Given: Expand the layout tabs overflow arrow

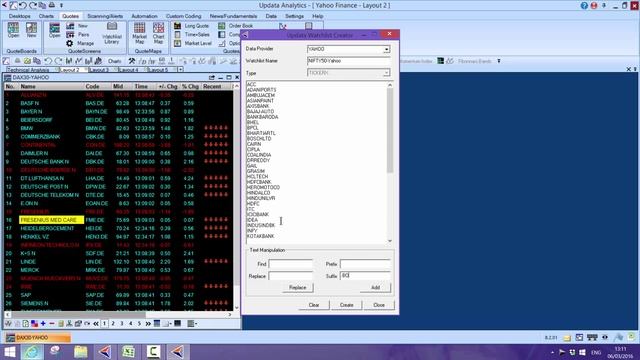Looking at the screenshot, I should (180, 70).
